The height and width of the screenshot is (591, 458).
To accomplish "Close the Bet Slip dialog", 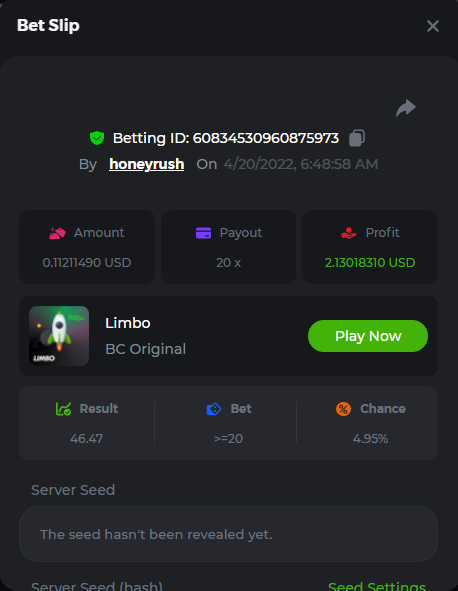I will point(433,26).
